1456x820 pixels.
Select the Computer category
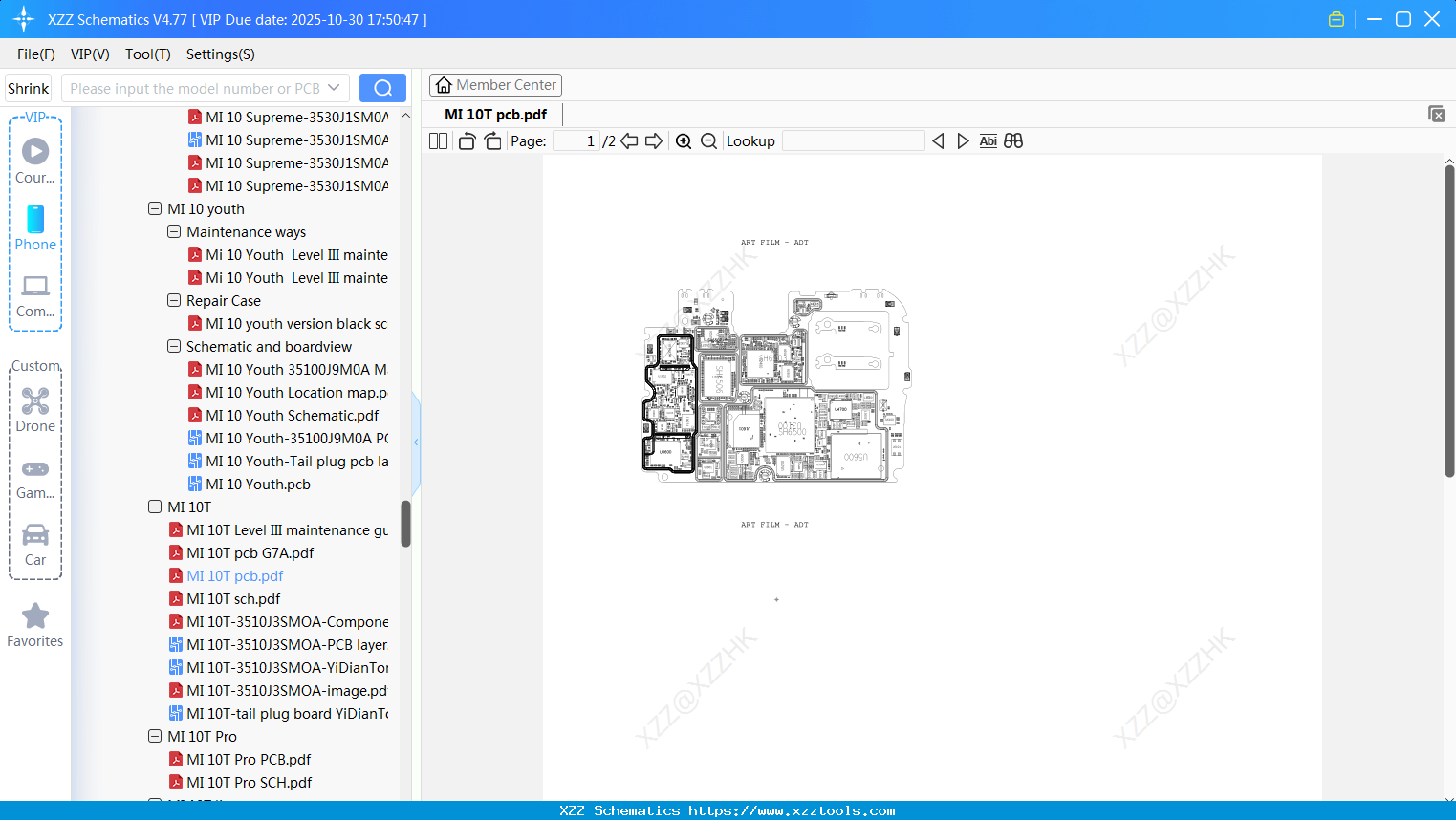(x=35, y=296)
